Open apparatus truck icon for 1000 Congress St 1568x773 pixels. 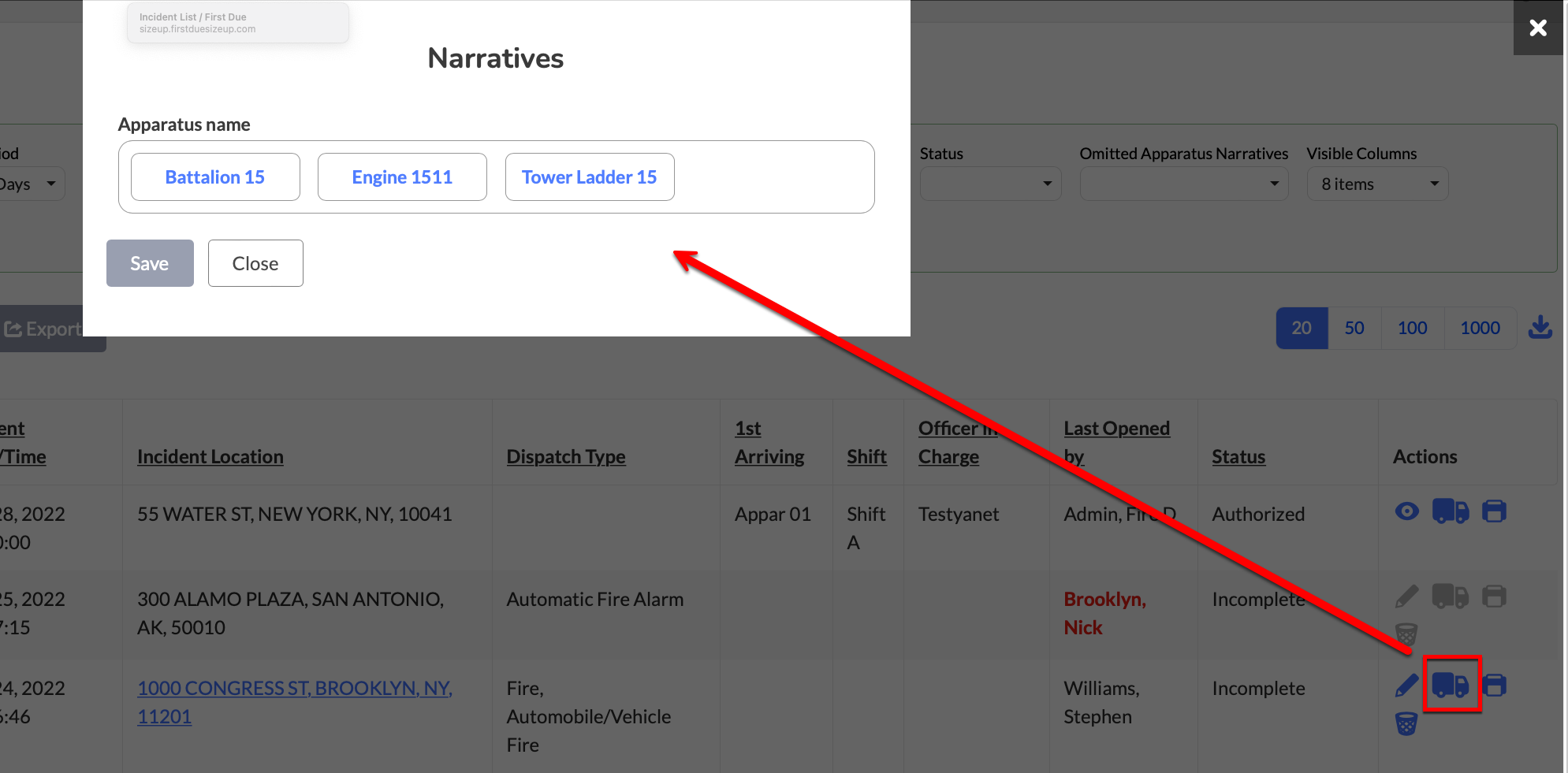tap(1450, 685)
